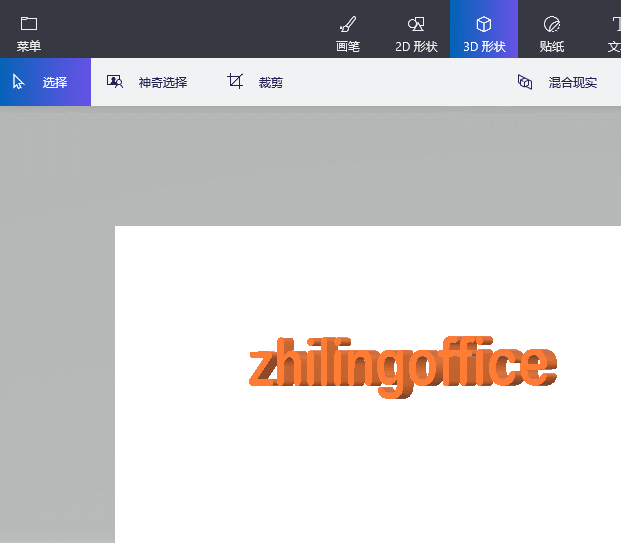Switch to the 3D 形状 tab label
The height and width of the screenshot is (543, 621).
(x=484, y=46)
